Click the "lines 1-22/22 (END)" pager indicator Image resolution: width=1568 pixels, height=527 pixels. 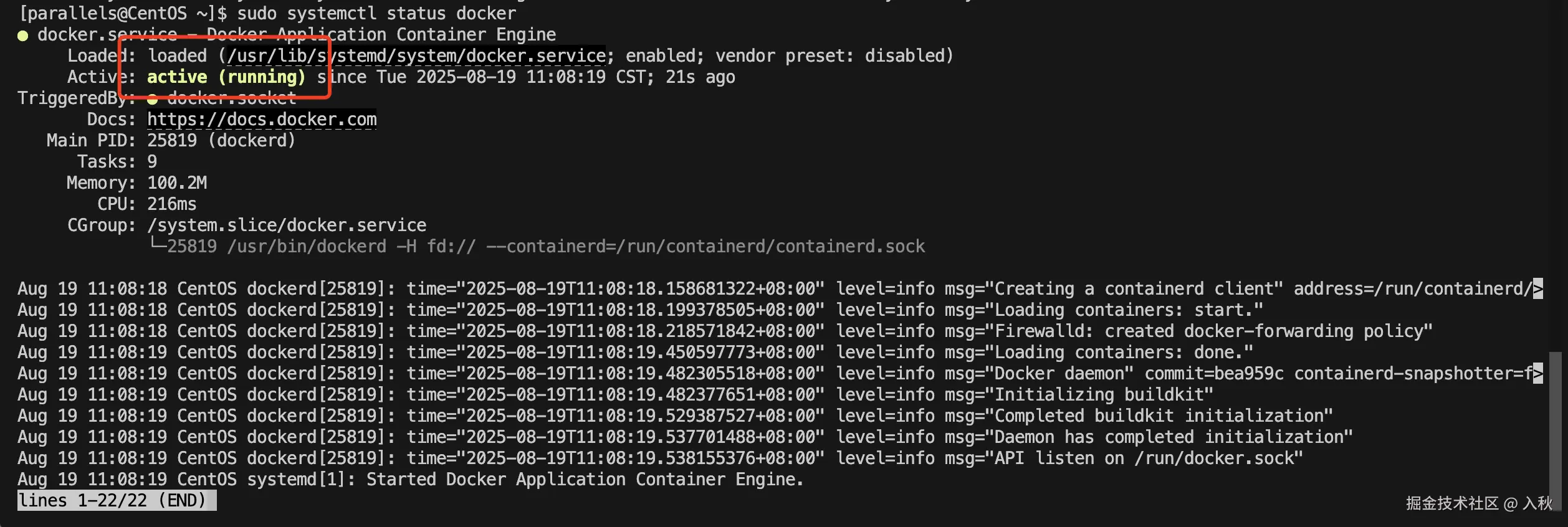pyautogui.click(x=117, y=500)
